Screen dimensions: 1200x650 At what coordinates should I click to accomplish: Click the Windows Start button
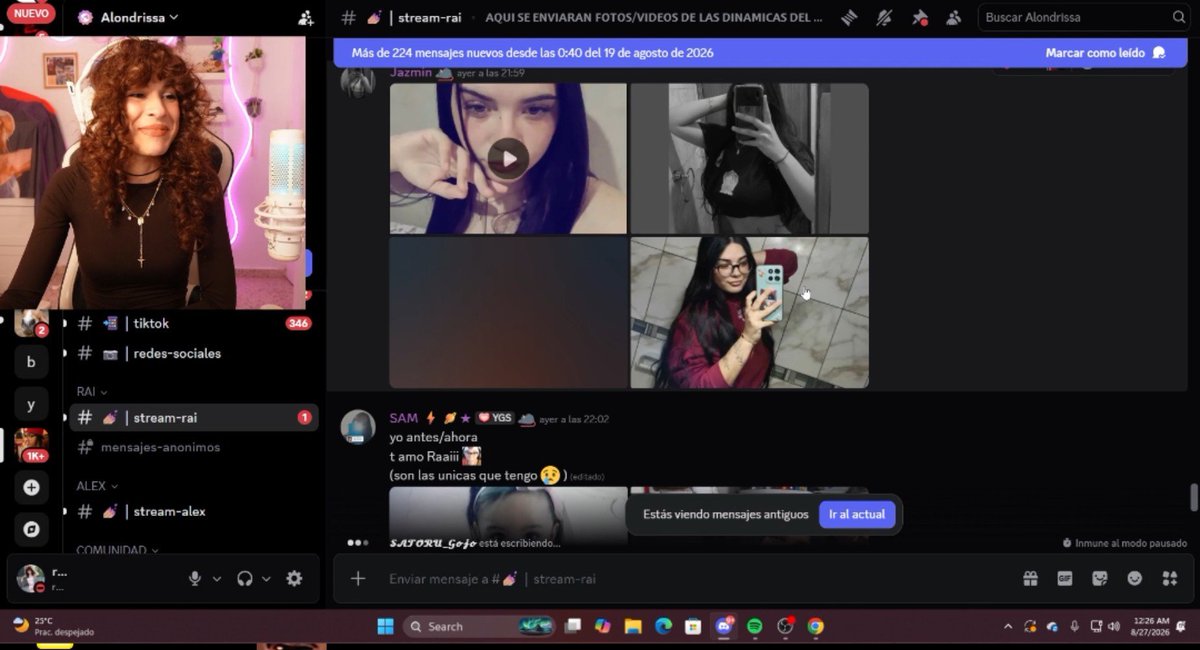(x=385, y=626)
